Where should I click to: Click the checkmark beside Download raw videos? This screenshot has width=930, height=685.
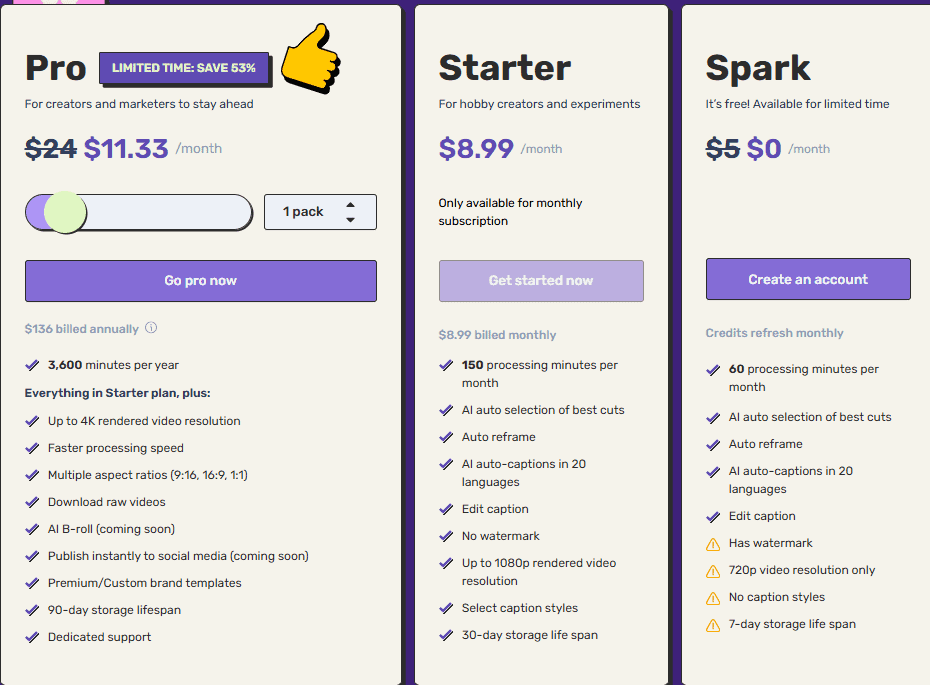click(32, 502)
